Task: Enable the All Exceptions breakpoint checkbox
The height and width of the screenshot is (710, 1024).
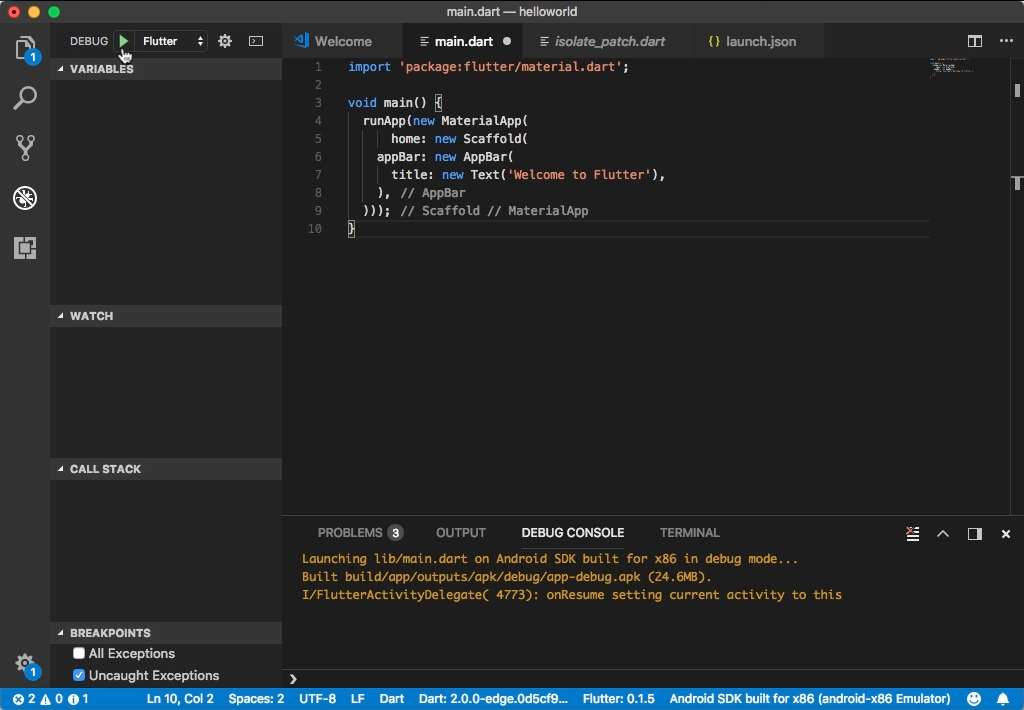Action: click(79, 653)
